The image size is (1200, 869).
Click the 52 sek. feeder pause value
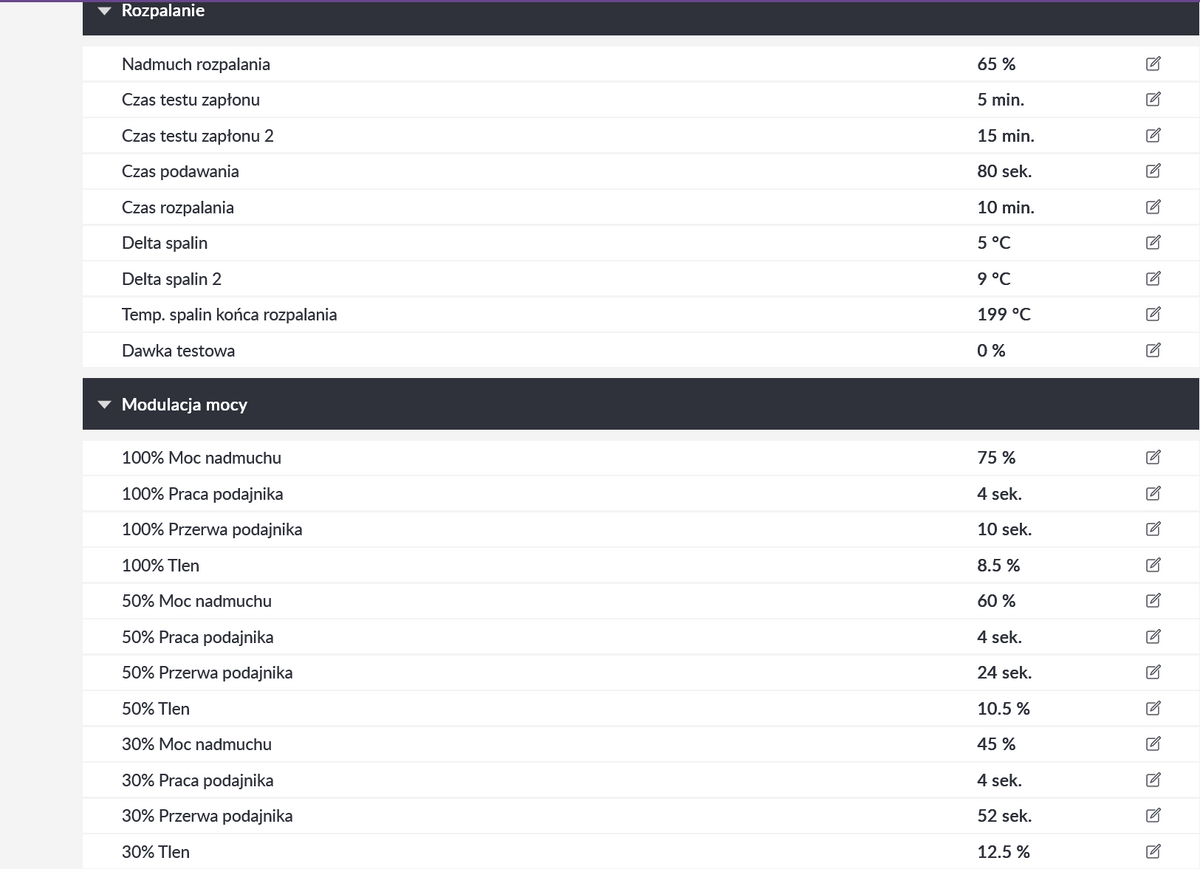(1004, 816)
